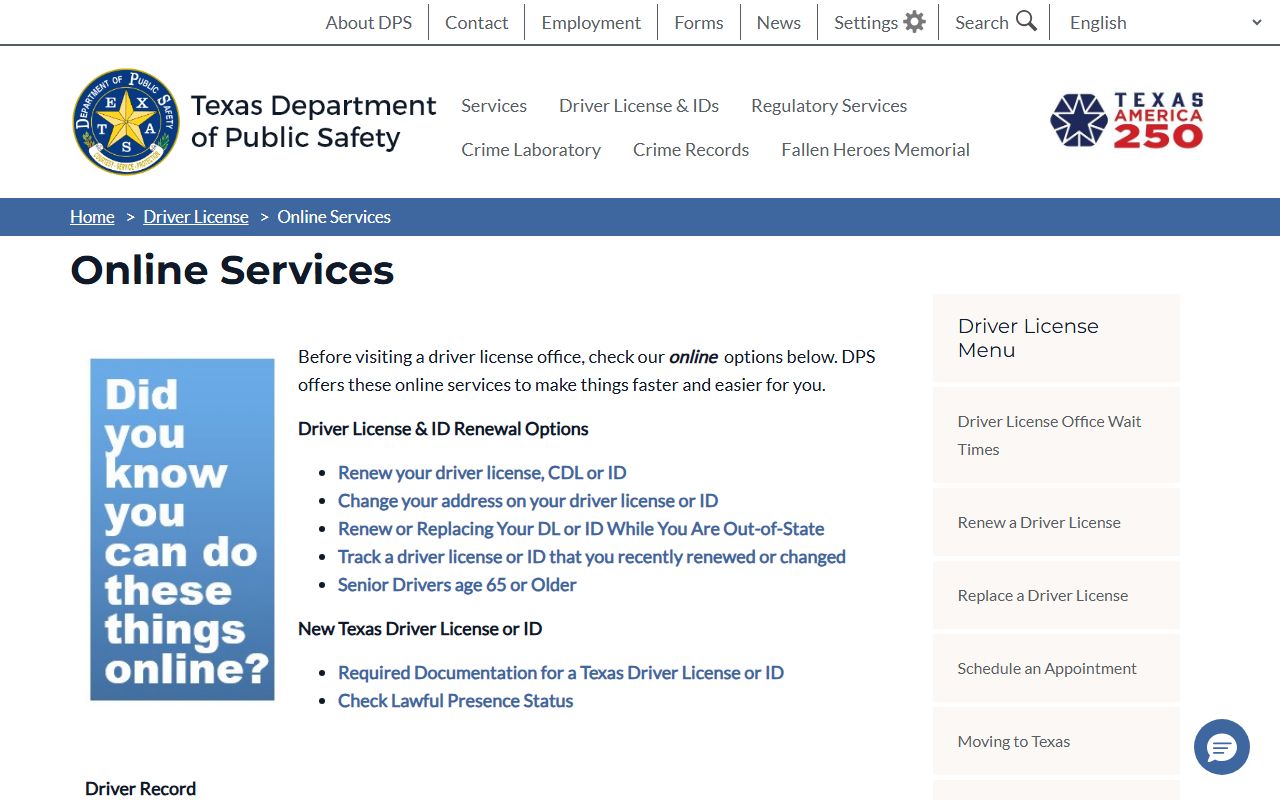The height and width of the screenshot is (800, 1280).
Task: Open the Crime Records menu
Action: (x=691, y=149)
